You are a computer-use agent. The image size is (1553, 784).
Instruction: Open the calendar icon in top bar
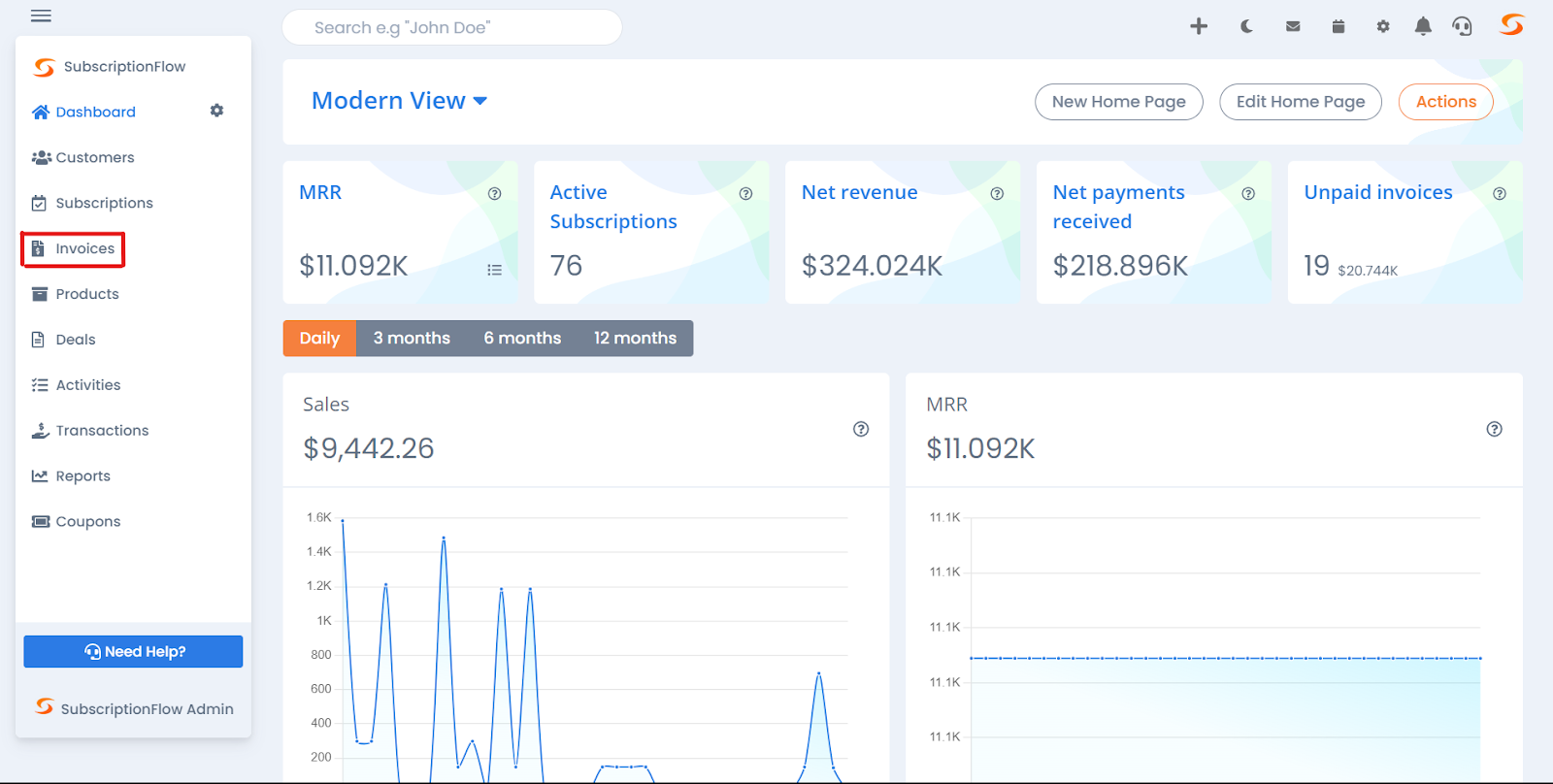click(1338, 26)
